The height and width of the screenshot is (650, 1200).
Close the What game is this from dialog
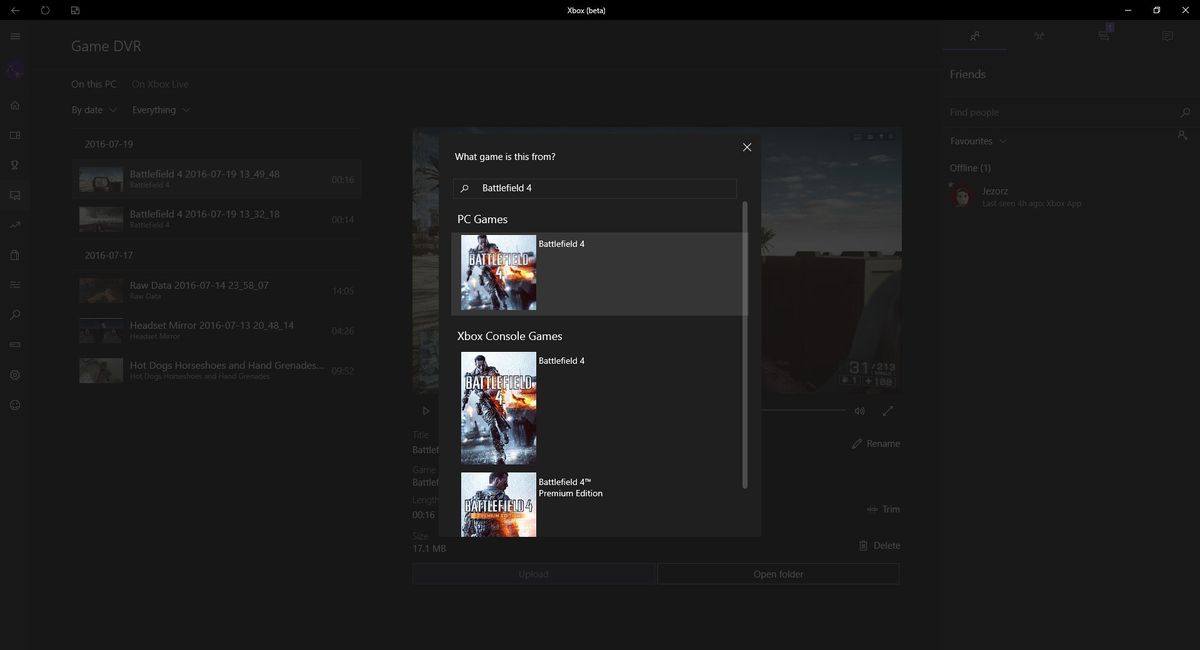coord(747,147)
